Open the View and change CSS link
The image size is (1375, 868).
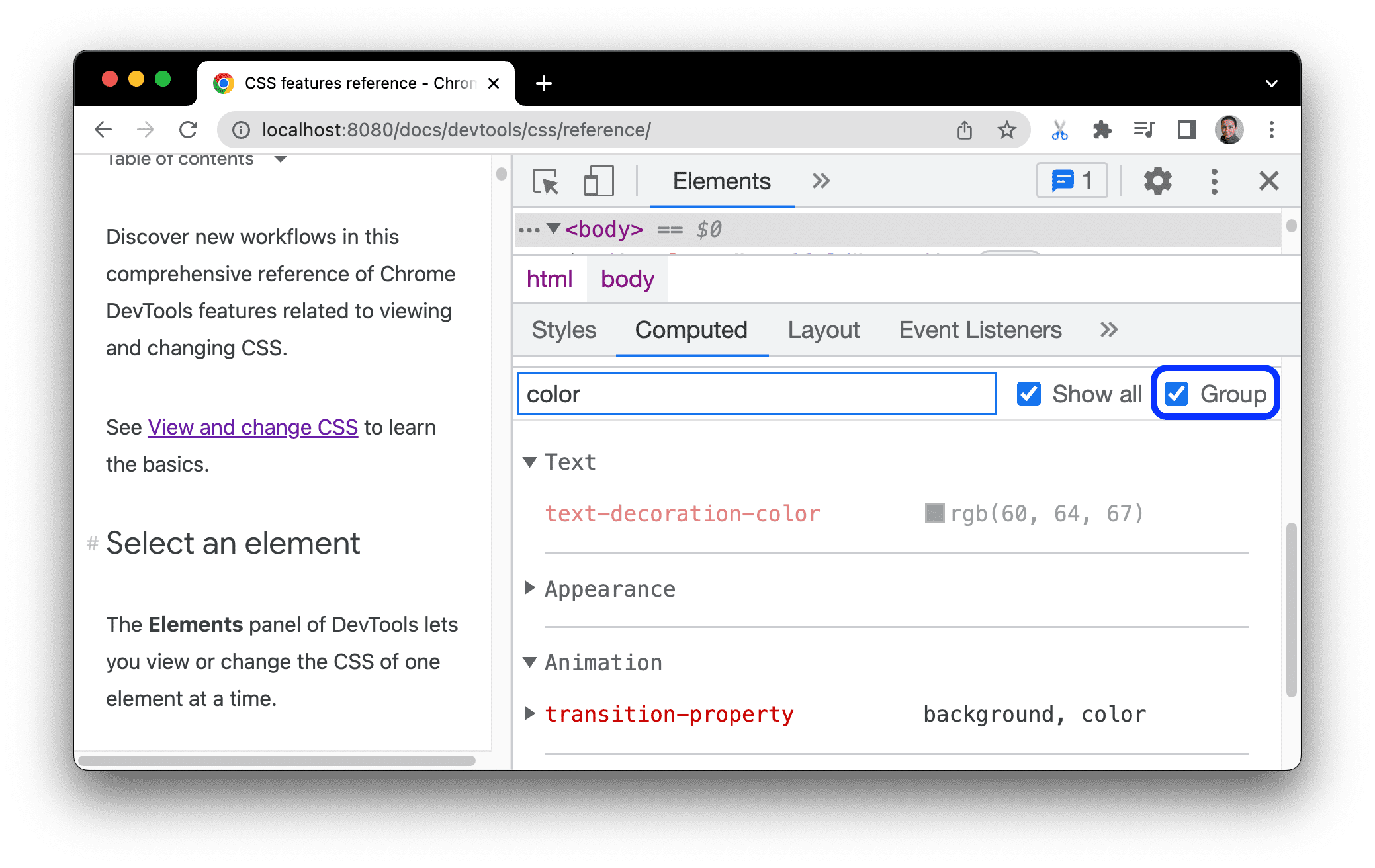253,427
